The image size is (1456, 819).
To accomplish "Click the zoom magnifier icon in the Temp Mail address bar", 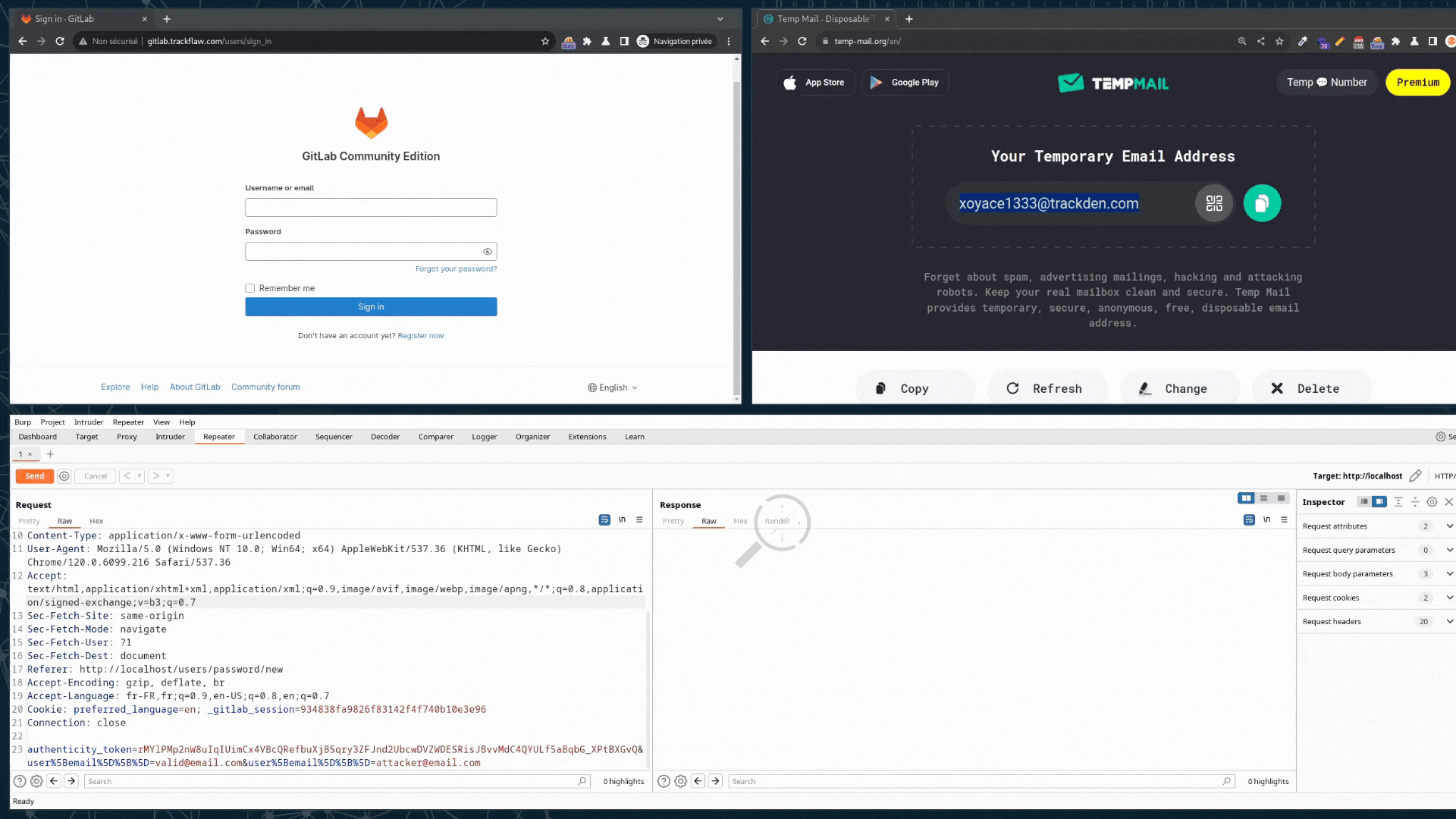I will click(x=1242, y=41).
